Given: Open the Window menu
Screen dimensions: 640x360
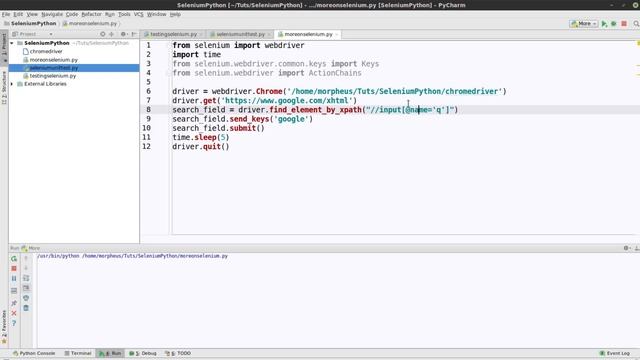Looking at the screenshot, I should tap(156, 14).
